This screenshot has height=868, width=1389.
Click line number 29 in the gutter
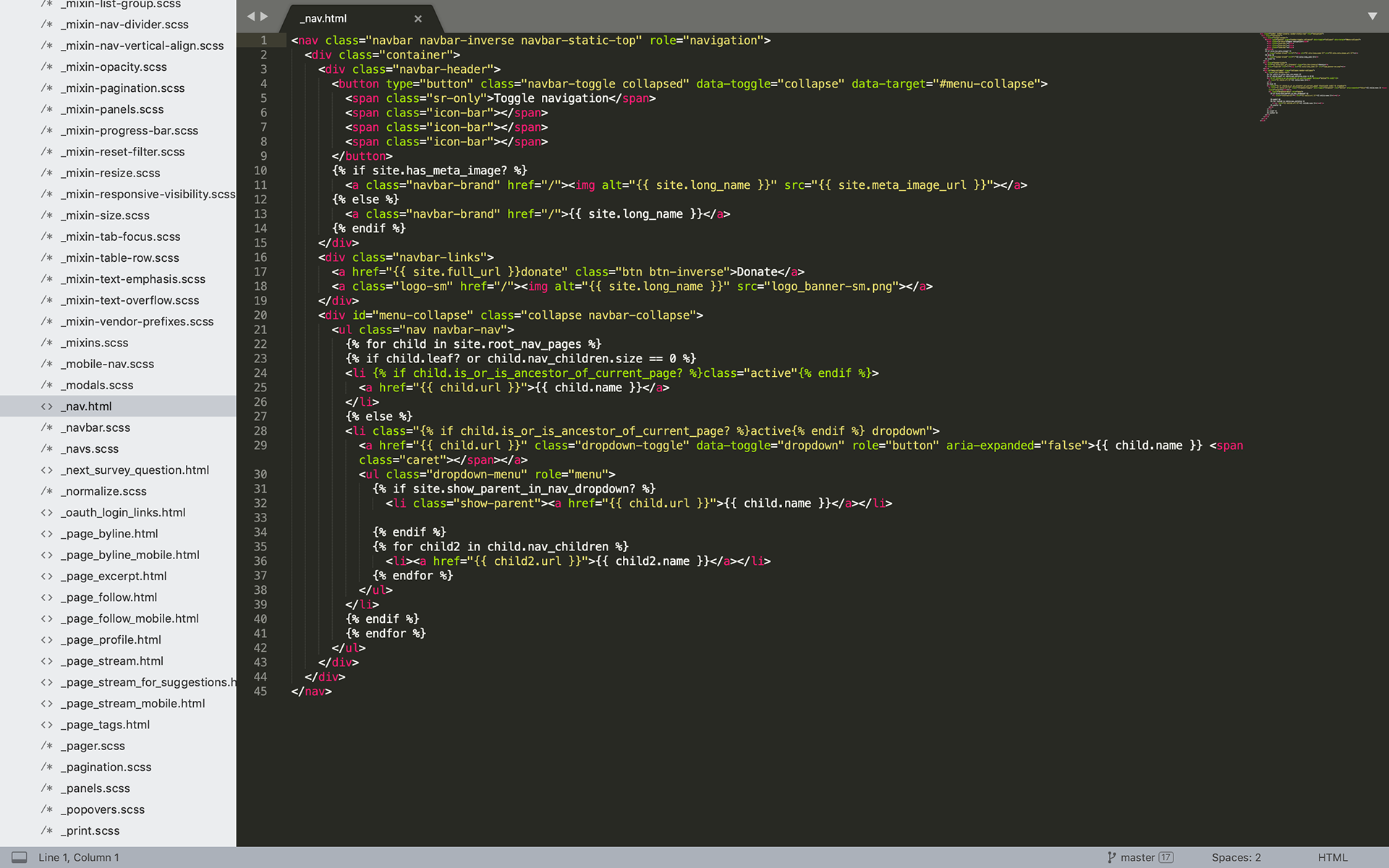[x=260, y=446]
